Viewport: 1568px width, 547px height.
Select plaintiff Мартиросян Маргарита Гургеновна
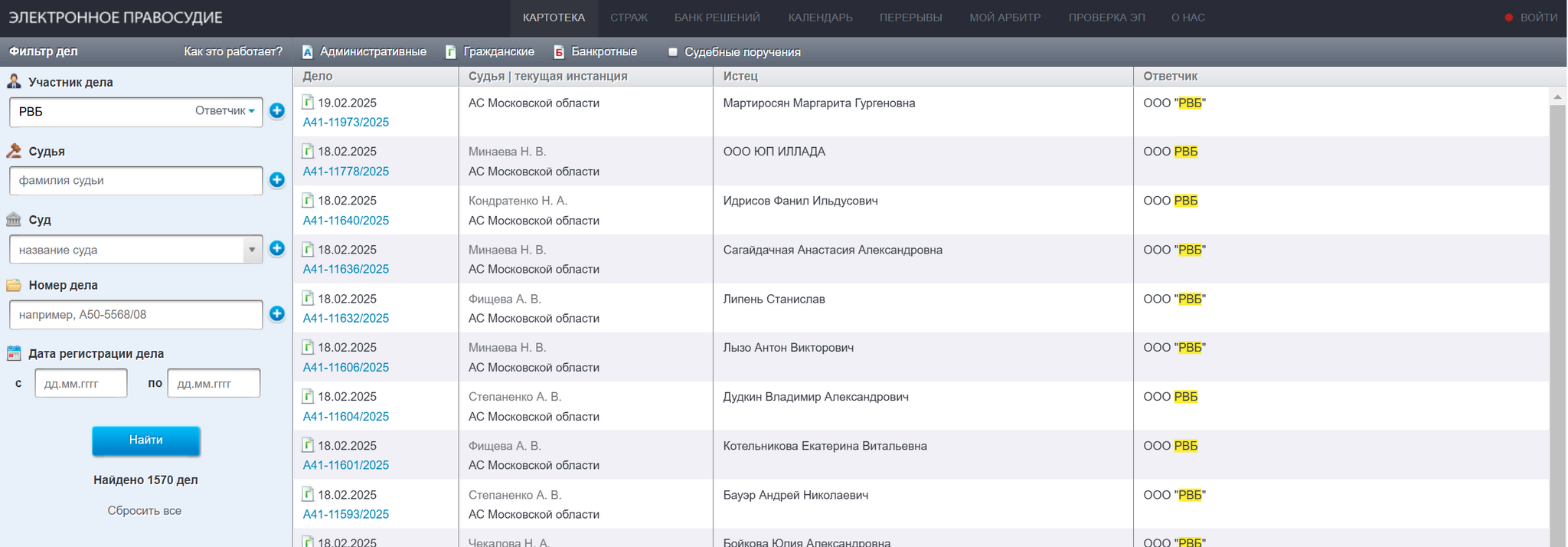tap(818, 103)
